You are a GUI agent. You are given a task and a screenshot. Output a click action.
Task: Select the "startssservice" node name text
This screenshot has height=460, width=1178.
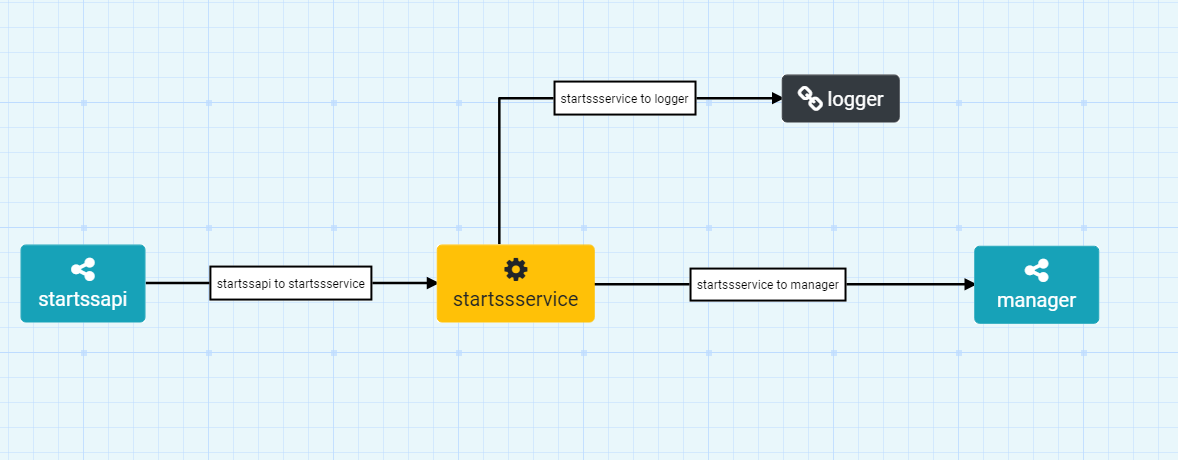[x=516, y=299]
